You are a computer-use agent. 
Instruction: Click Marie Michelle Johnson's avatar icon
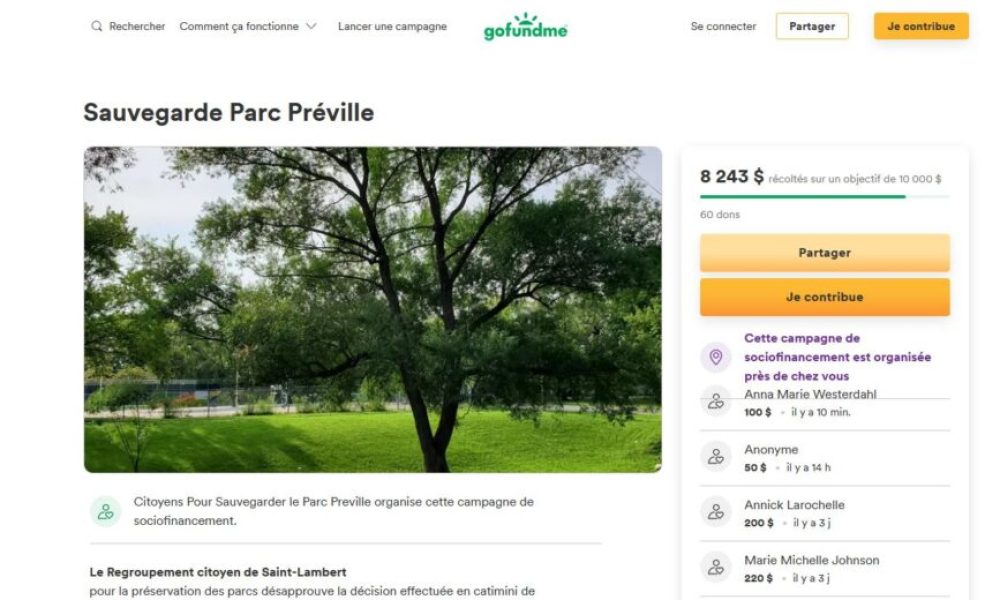716,567
